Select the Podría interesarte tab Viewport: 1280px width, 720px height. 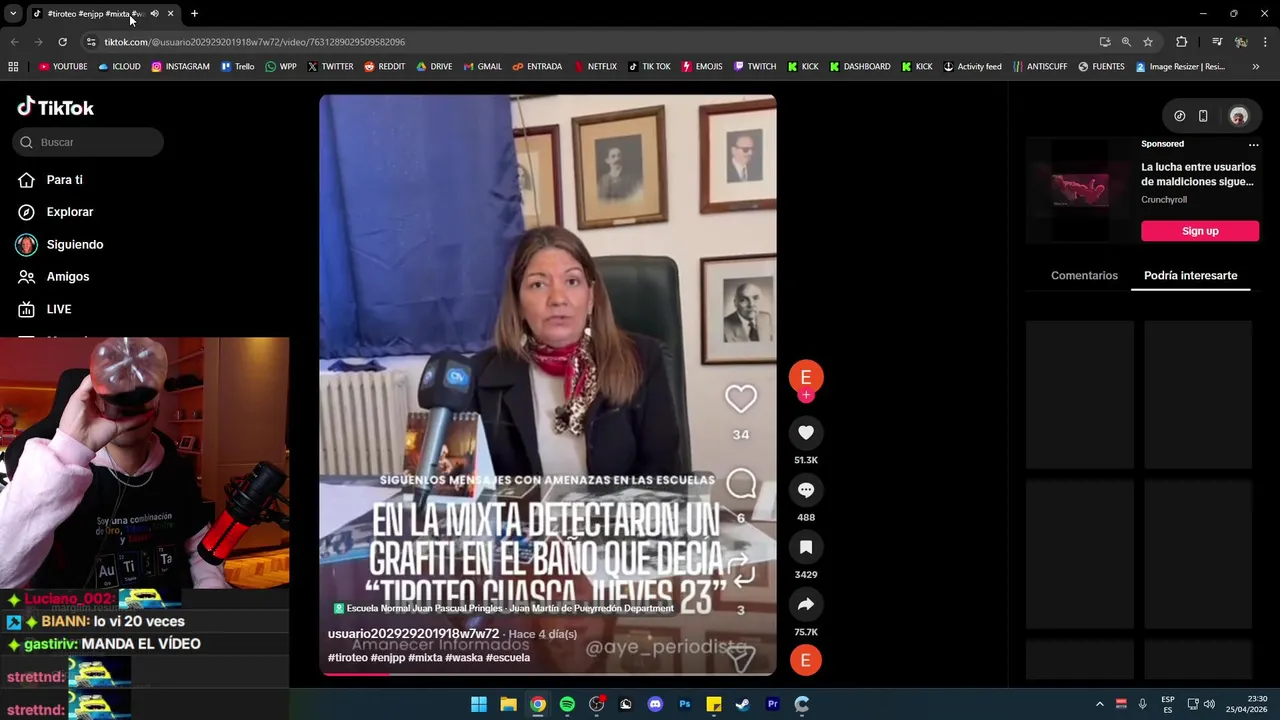[x=1190, y=275]
